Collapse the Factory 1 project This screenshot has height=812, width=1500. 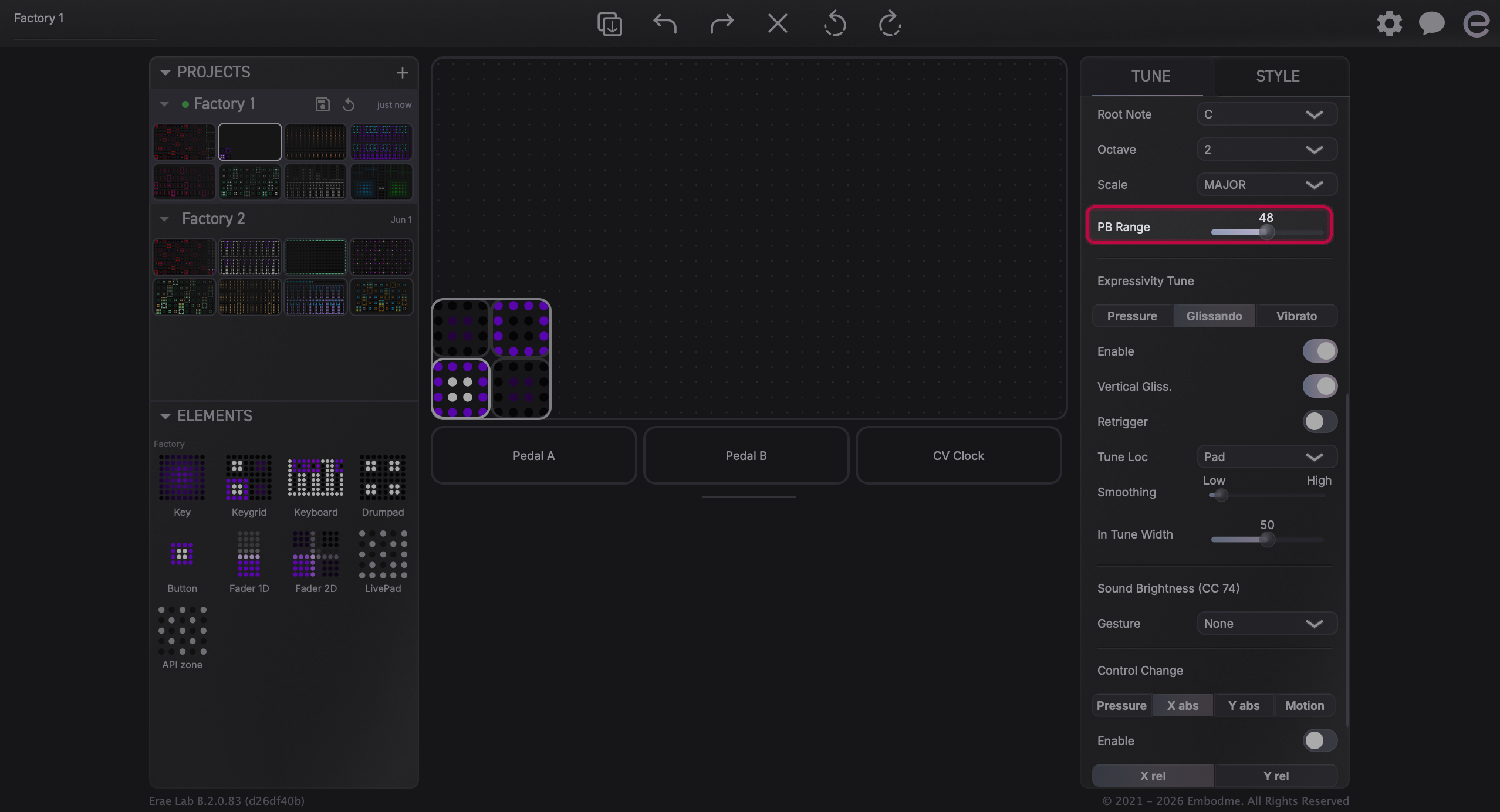tap(164, 104)
